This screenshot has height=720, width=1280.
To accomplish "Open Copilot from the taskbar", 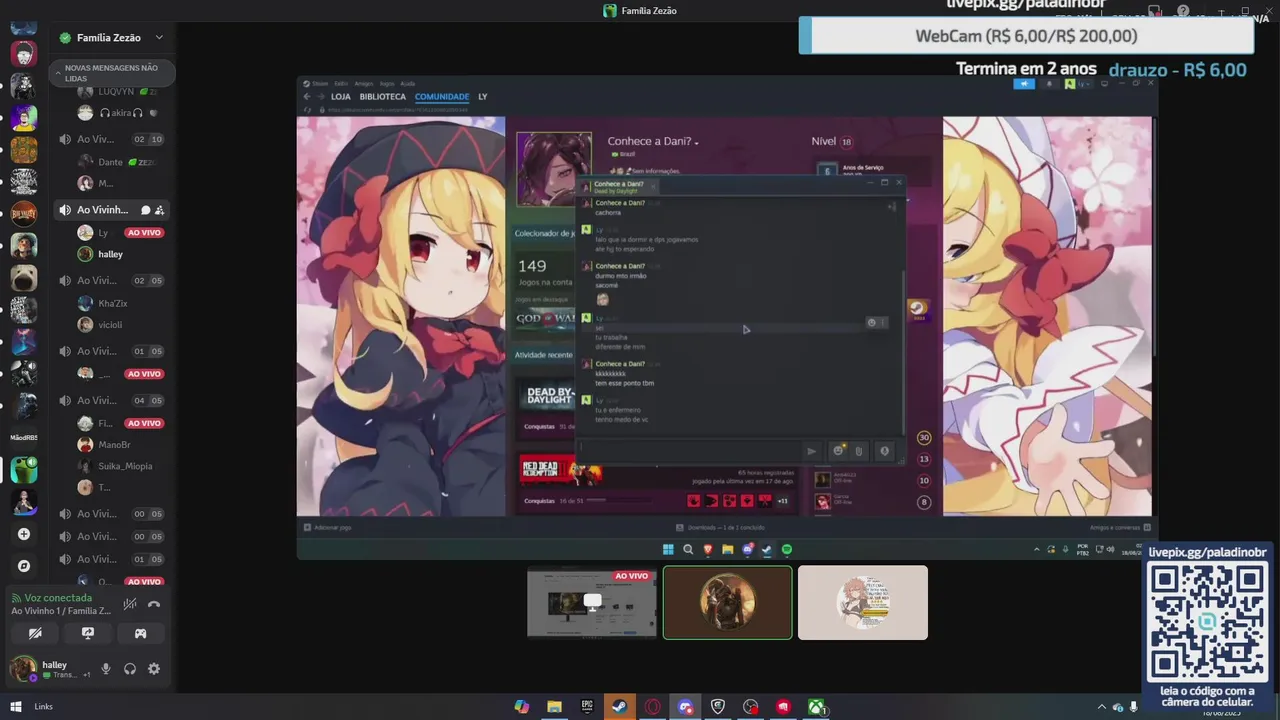I will [x=522, y=707].
